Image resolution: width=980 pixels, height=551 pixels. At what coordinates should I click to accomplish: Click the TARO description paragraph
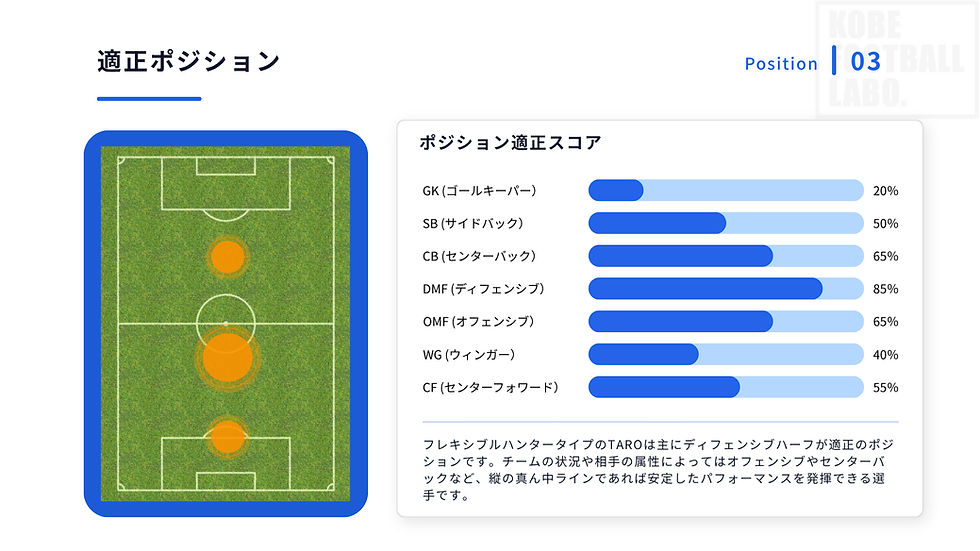[x=658, y=470]
